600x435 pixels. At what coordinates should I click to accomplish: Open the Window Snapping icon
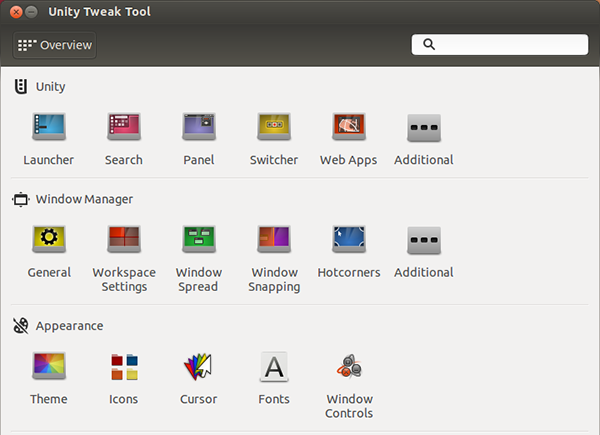coord(274,239)
